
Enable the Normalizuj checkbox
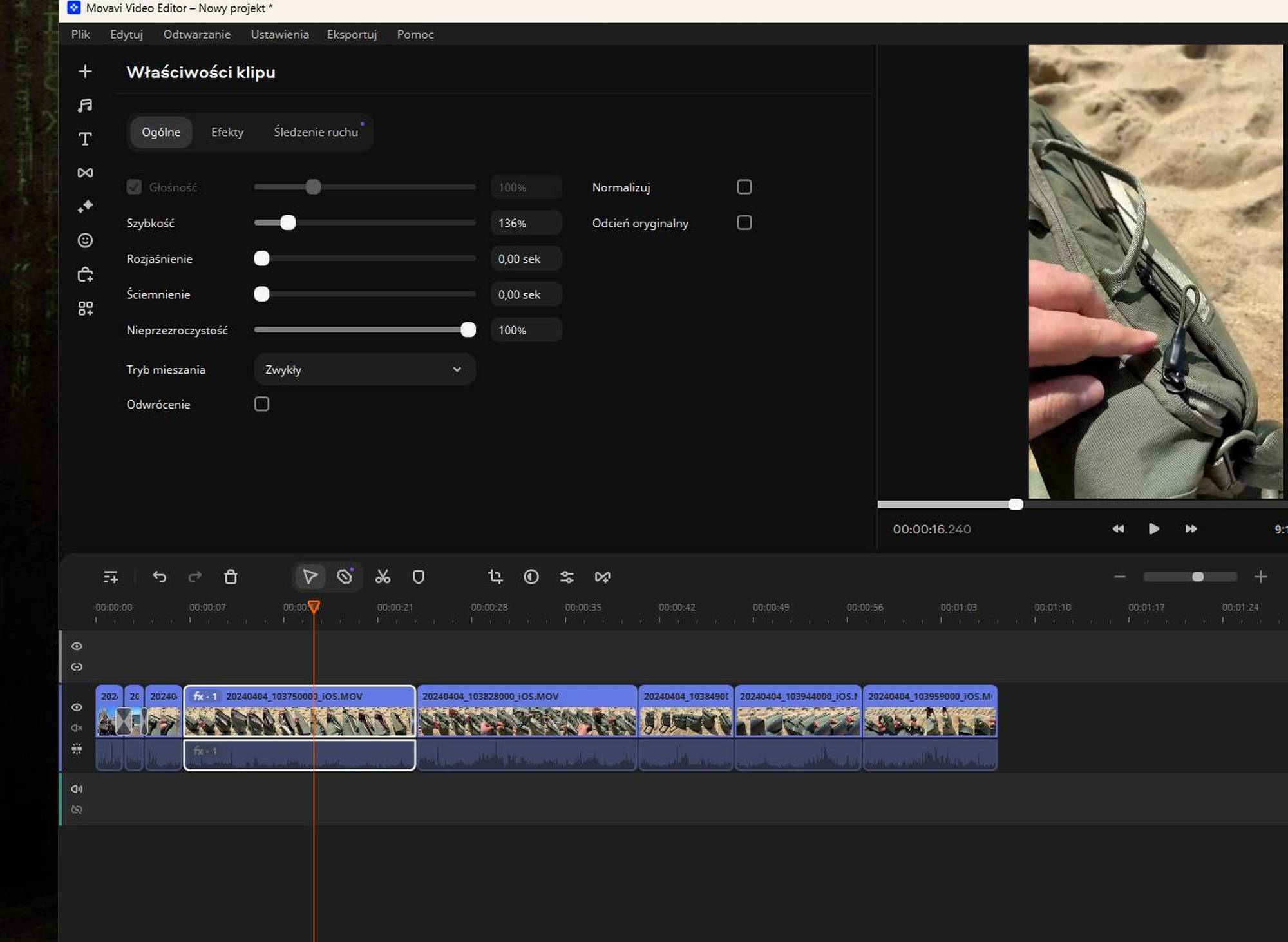point(744,187)
